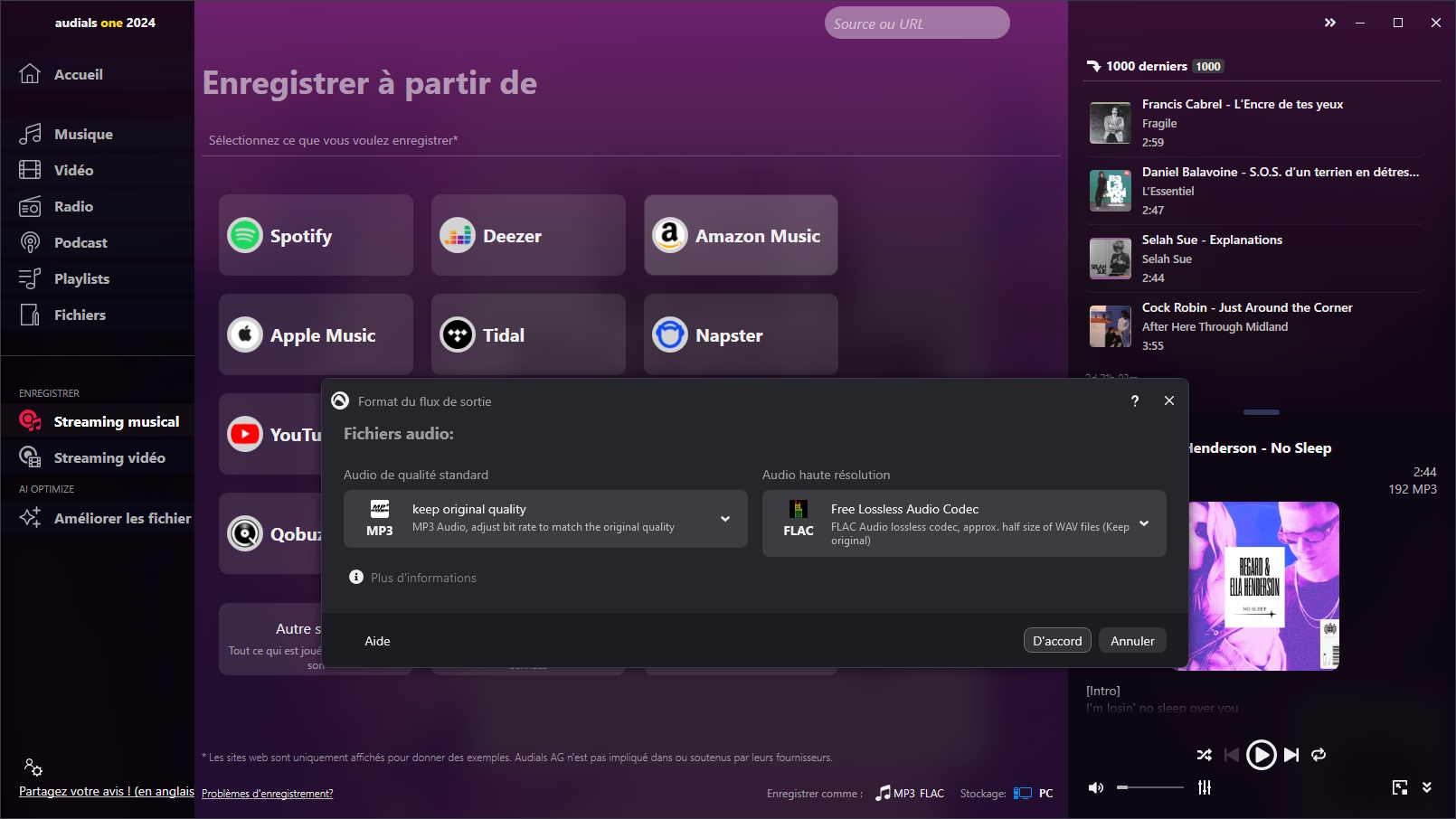The width and height of the screenshot is (1456, 819).
Task: Adjust the volume slider
Action: [x=1150, y=787]
